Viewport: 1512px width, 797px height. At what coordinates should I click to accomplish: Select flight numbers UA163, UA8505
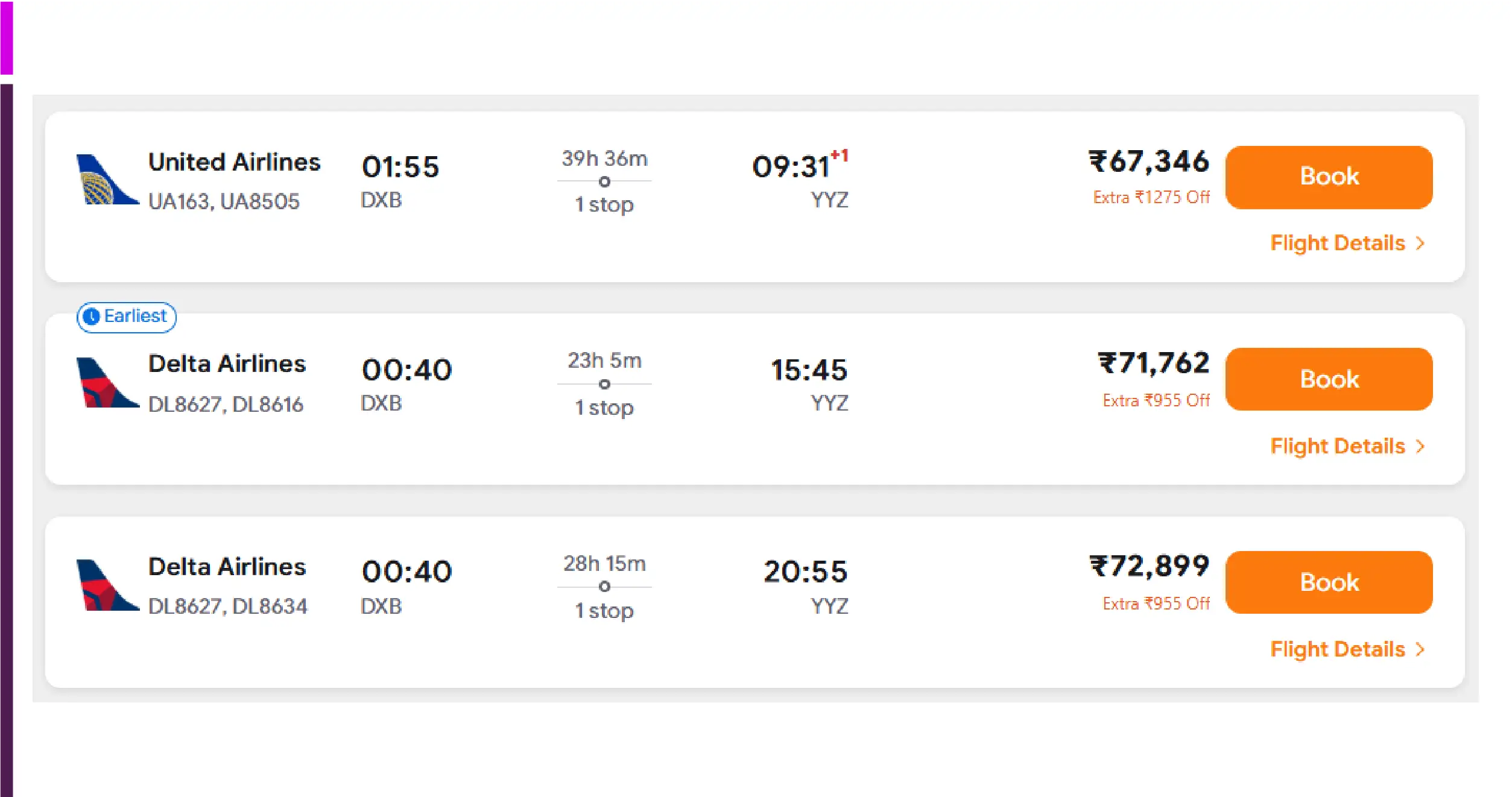224,202
